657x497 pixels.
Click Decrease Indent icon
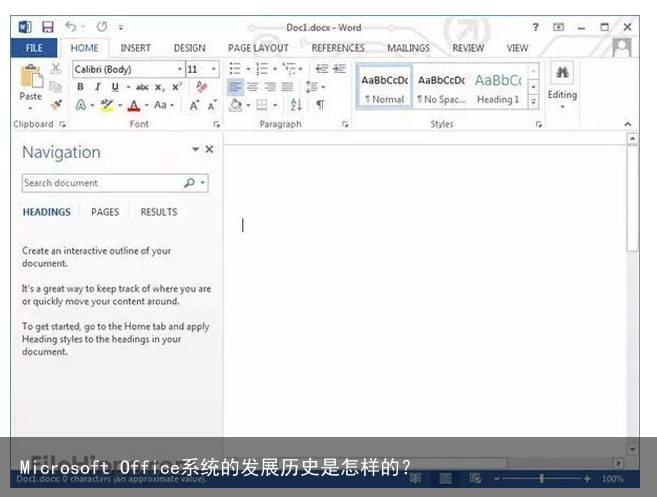pos(322,68)
